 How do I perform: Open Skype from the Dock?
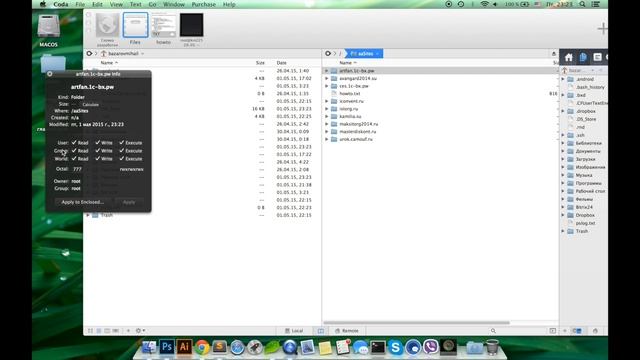coord(395,347)
